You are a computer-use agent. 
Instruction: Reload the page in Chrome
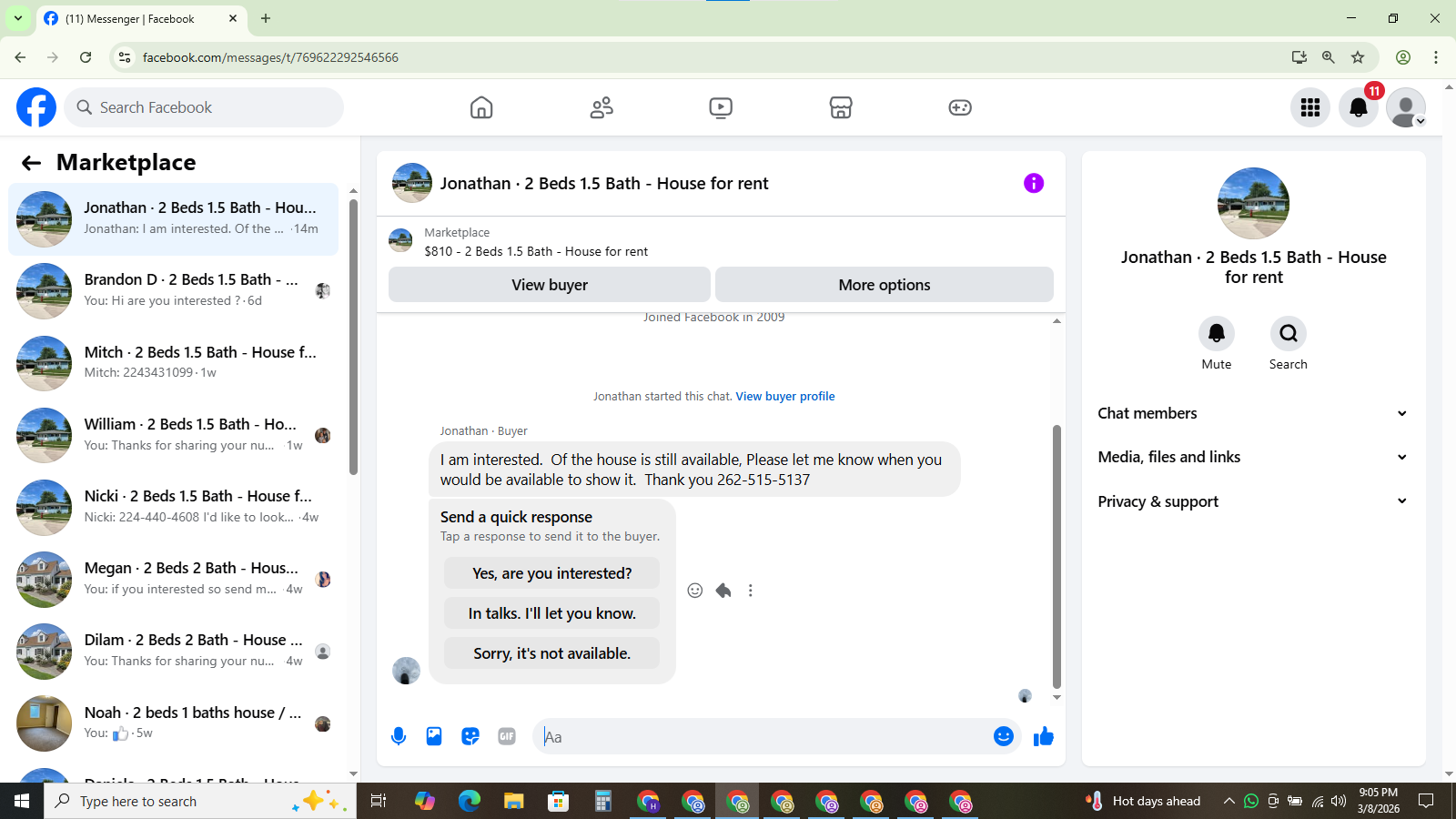coord(86,57)
